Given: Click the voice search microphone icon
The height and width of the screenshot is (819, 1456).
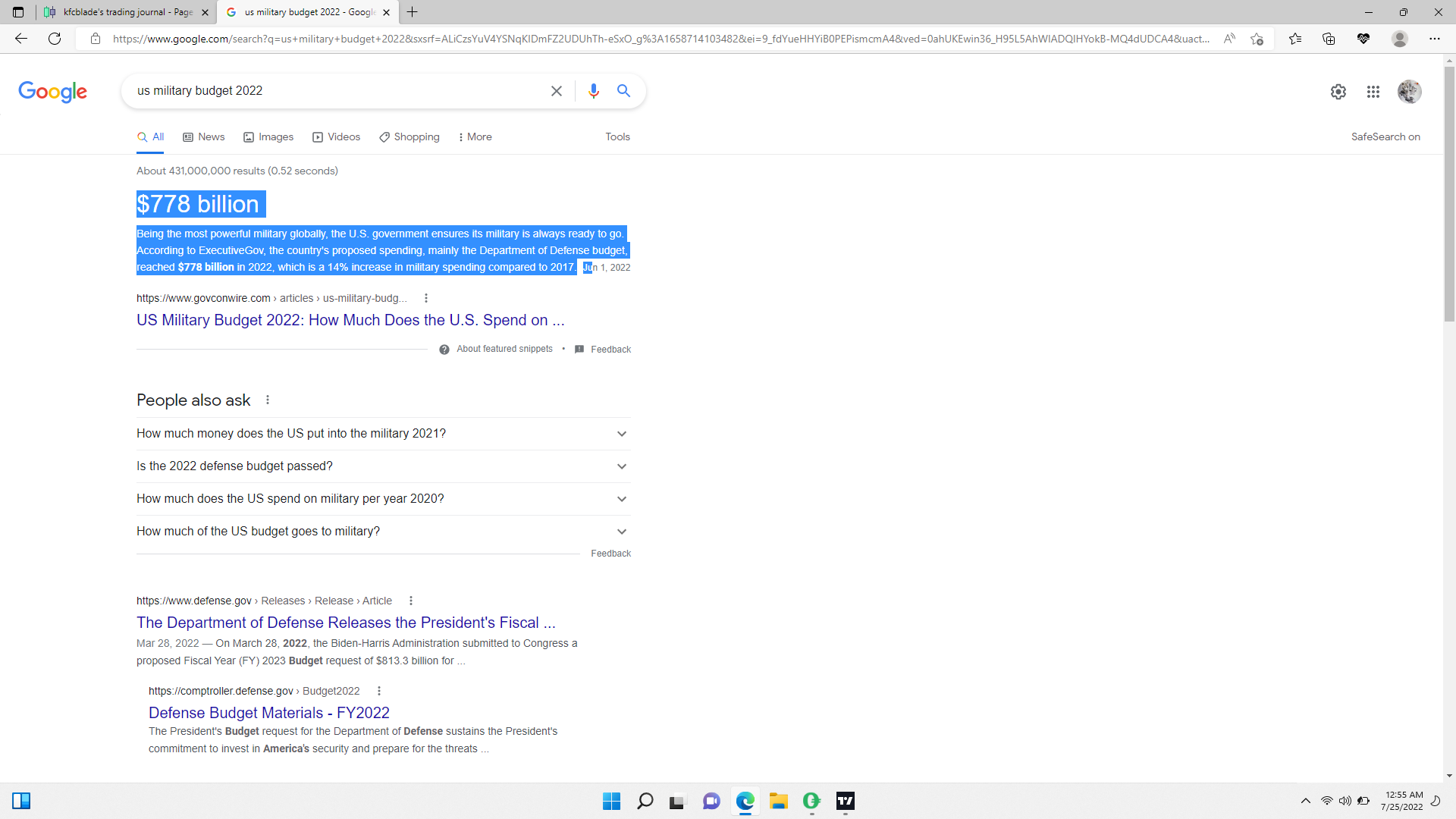Looking at the screenshot, I should coord(594,91).
